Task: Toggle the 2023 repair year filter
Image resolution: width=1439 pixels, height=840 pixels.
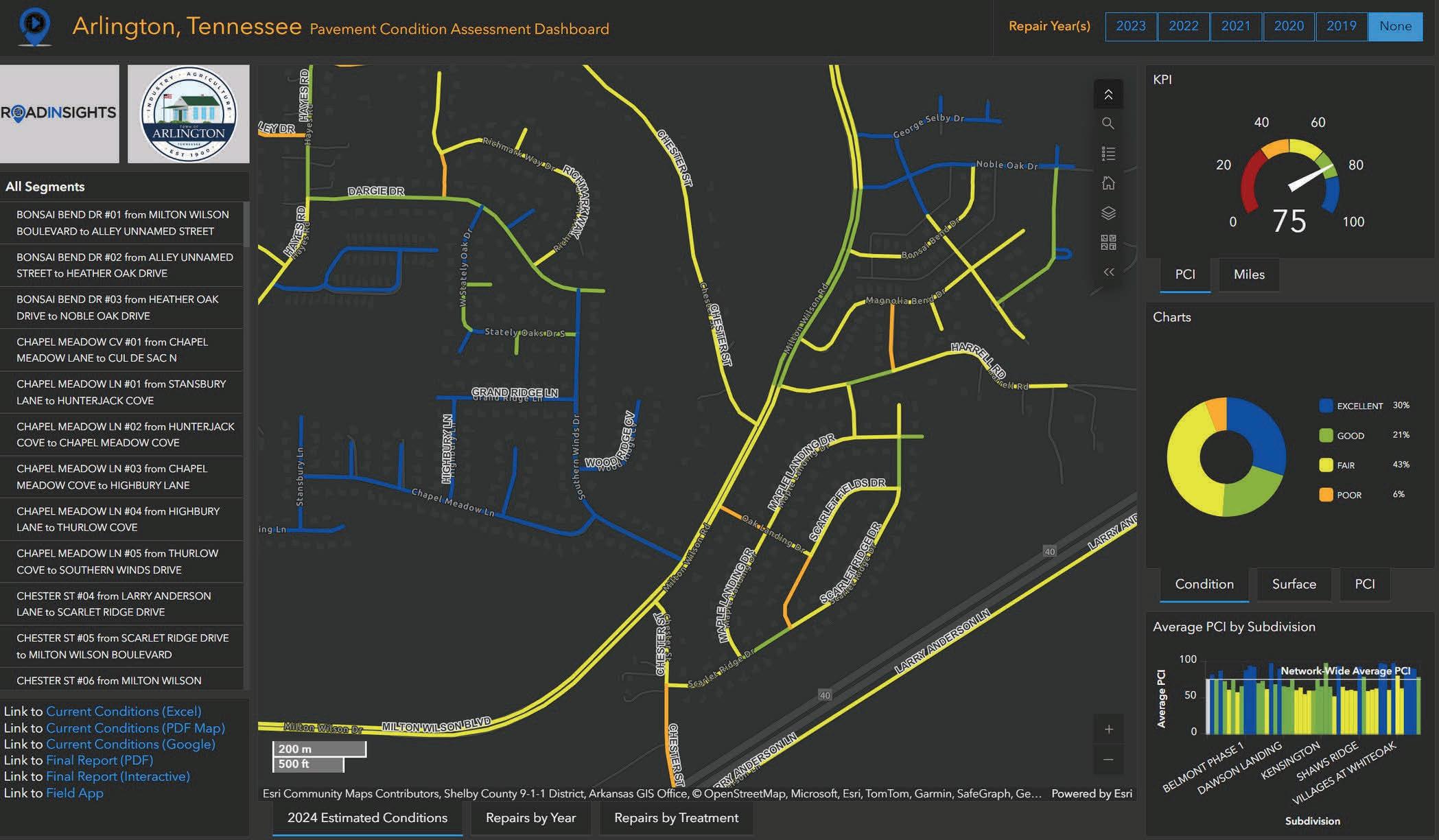Action: click(x=1130, y=26)
